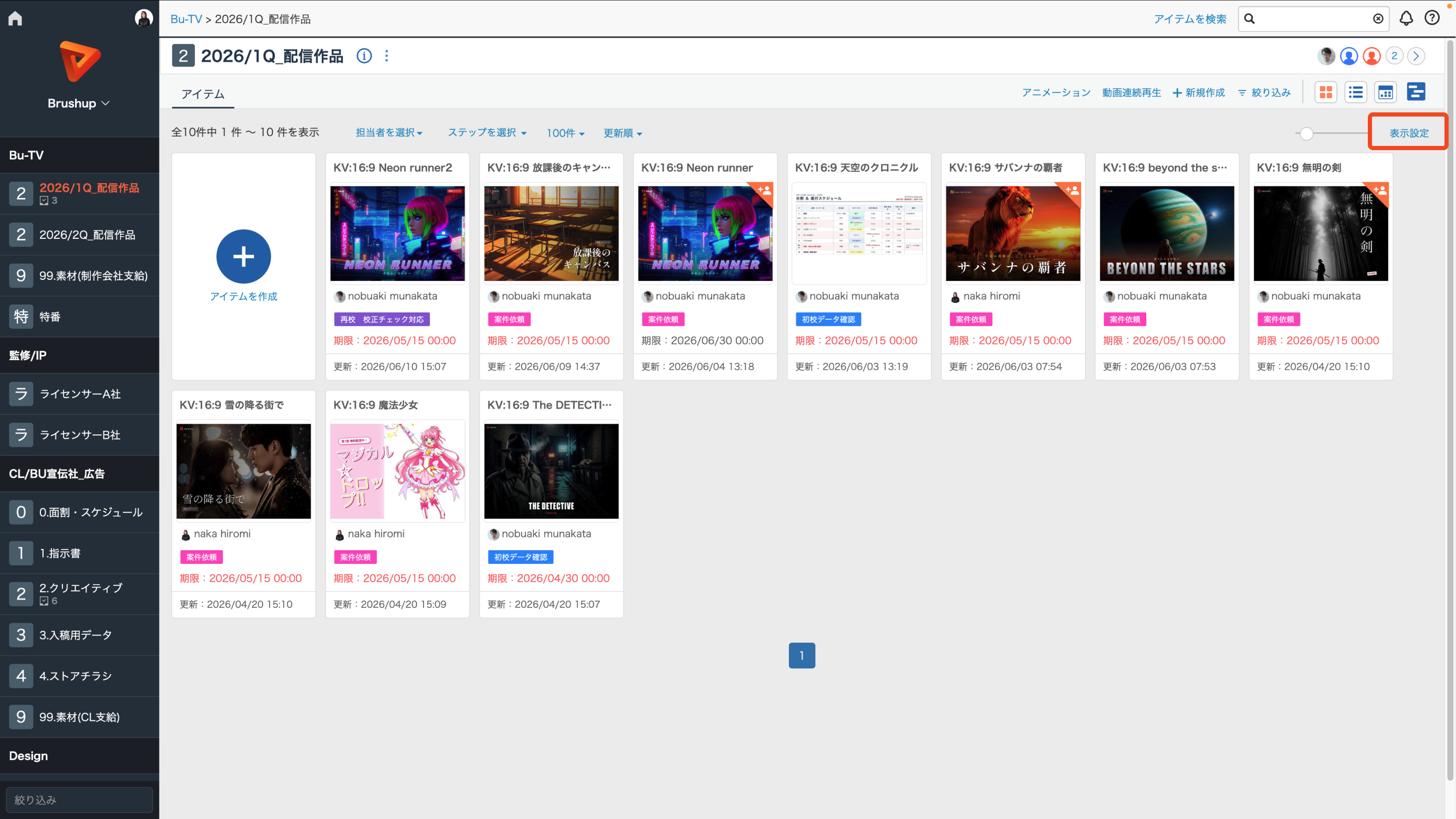
Task: Open 99.素材(制作会社支給) project
Action: [x=80, y=276]
